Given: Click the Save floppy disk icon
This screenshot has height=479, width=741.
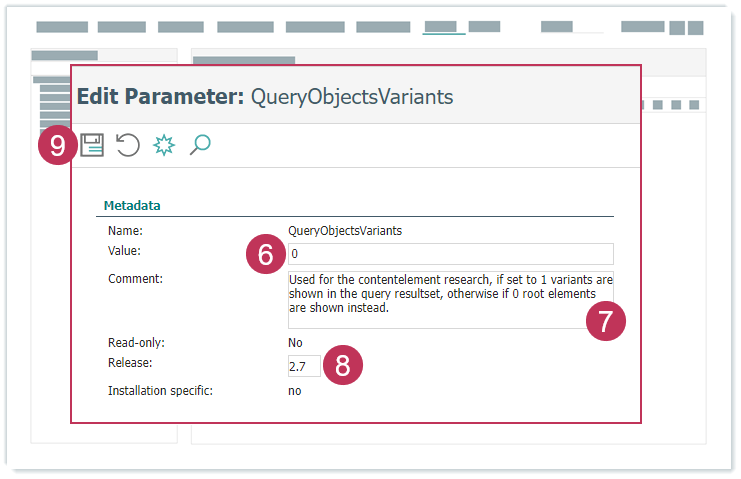Looking at the screenshot, I should click(x=92, y=146).
